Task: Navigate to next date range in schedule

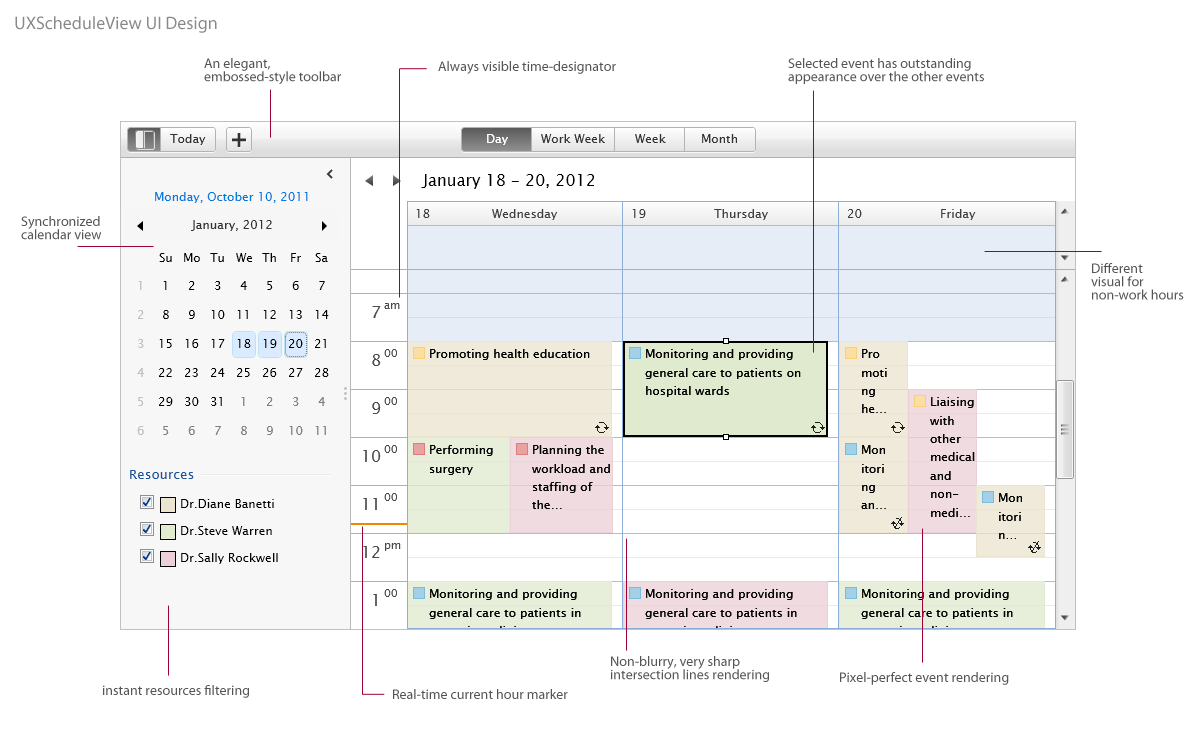Action: point(395,181)
